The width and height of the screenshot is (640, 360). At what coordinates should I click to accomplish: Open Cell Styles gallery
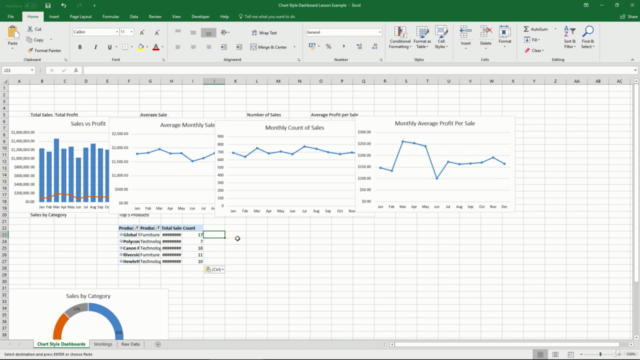441,38
